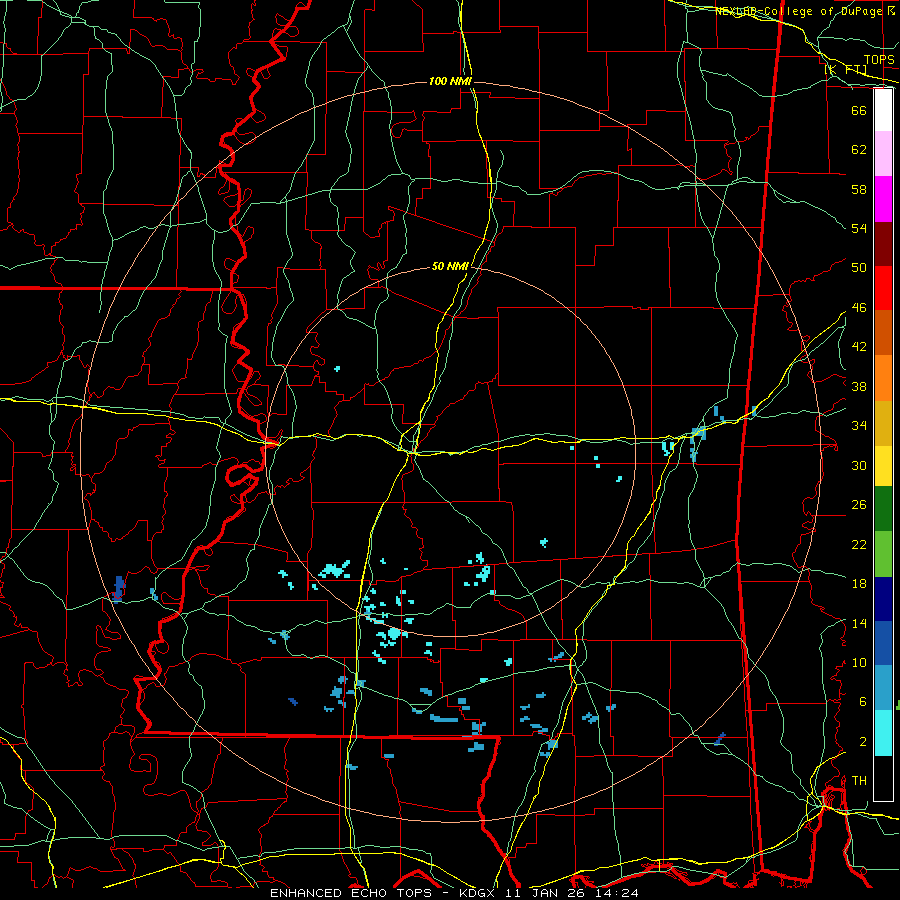Select the navy blue legend swatch
The height and width of the screenshot is (900, 900).
pos(883,599)
